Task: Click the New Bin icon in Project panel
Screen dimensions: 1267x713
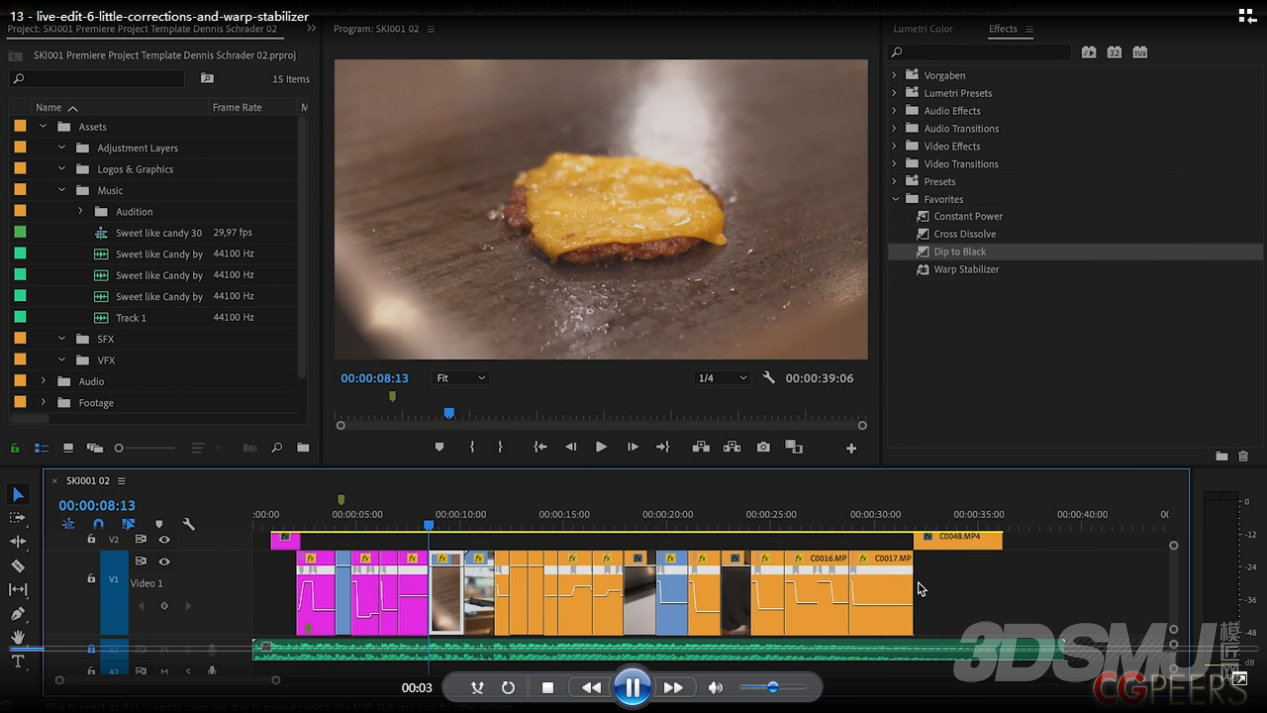Action: [303, 448]
